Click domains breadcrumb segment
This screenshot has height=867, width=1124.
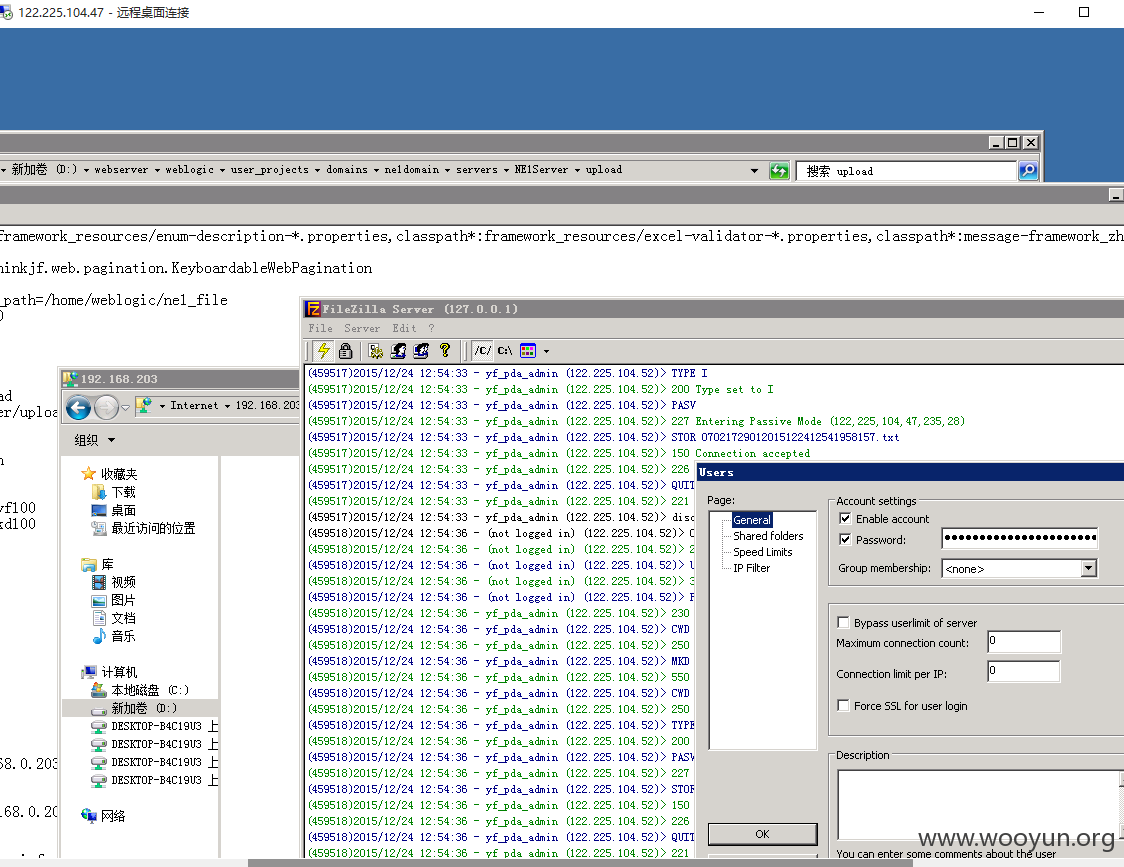347,170
